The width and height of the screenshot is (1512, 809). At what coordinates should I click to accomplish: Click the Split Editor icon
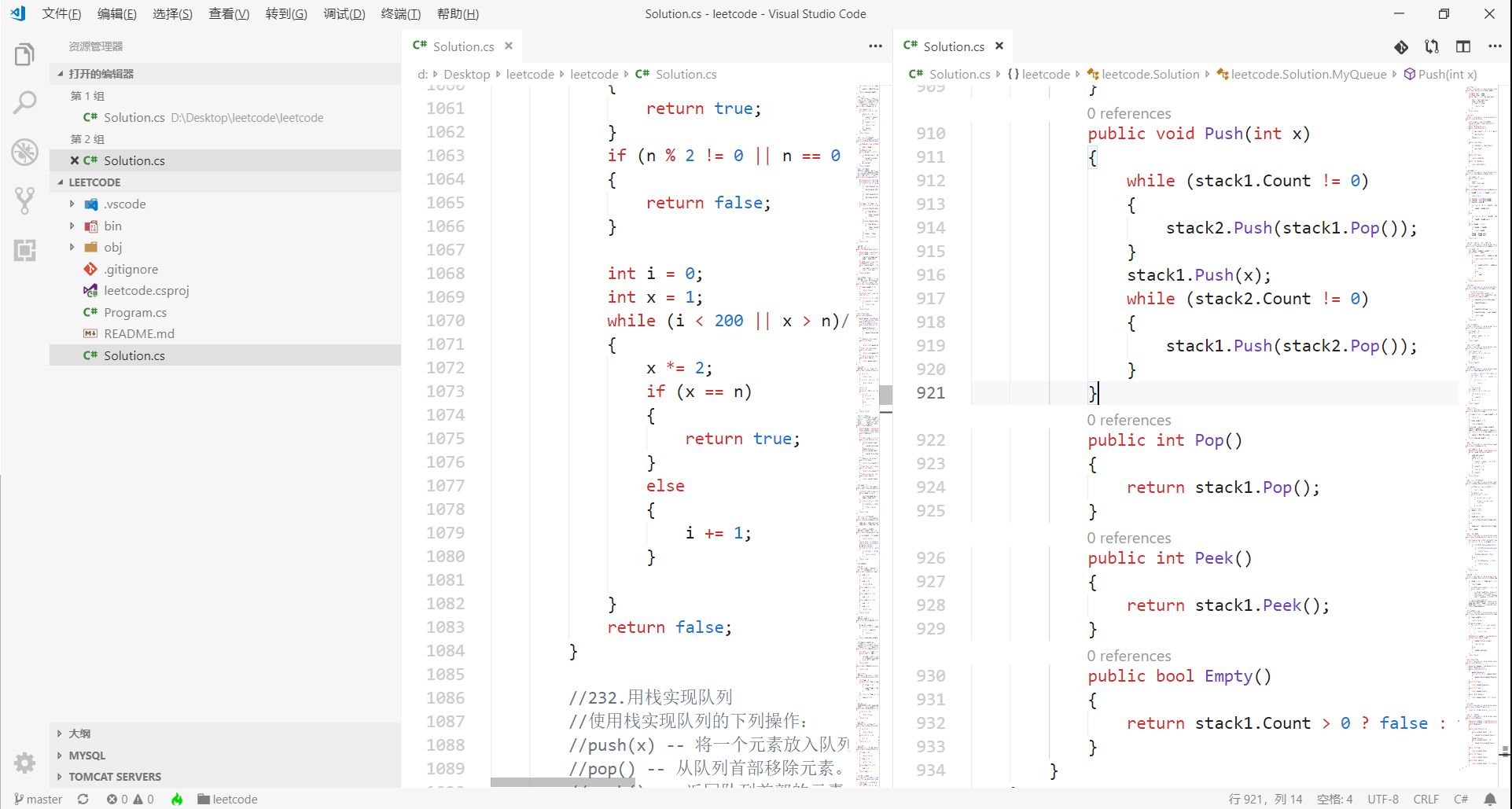click(x=1462, y=46)
